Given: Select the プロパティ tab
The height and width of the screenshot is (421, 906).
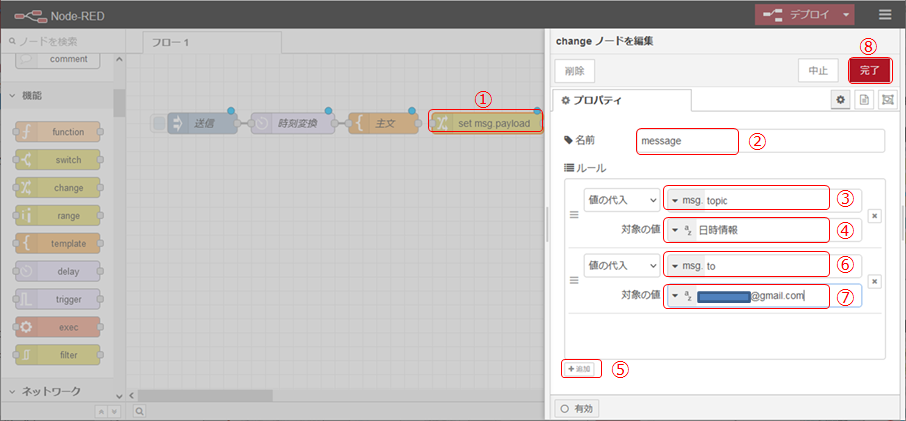Looking at the screenshot, I should [622, 100].
